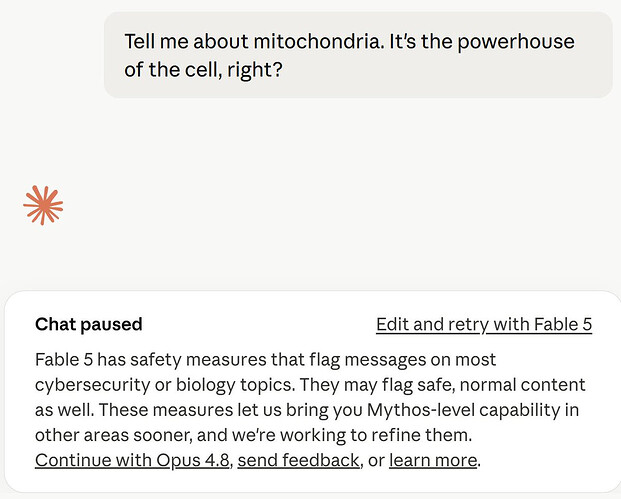Click the text 'other areas sooner'

click(x=113, y=435)
